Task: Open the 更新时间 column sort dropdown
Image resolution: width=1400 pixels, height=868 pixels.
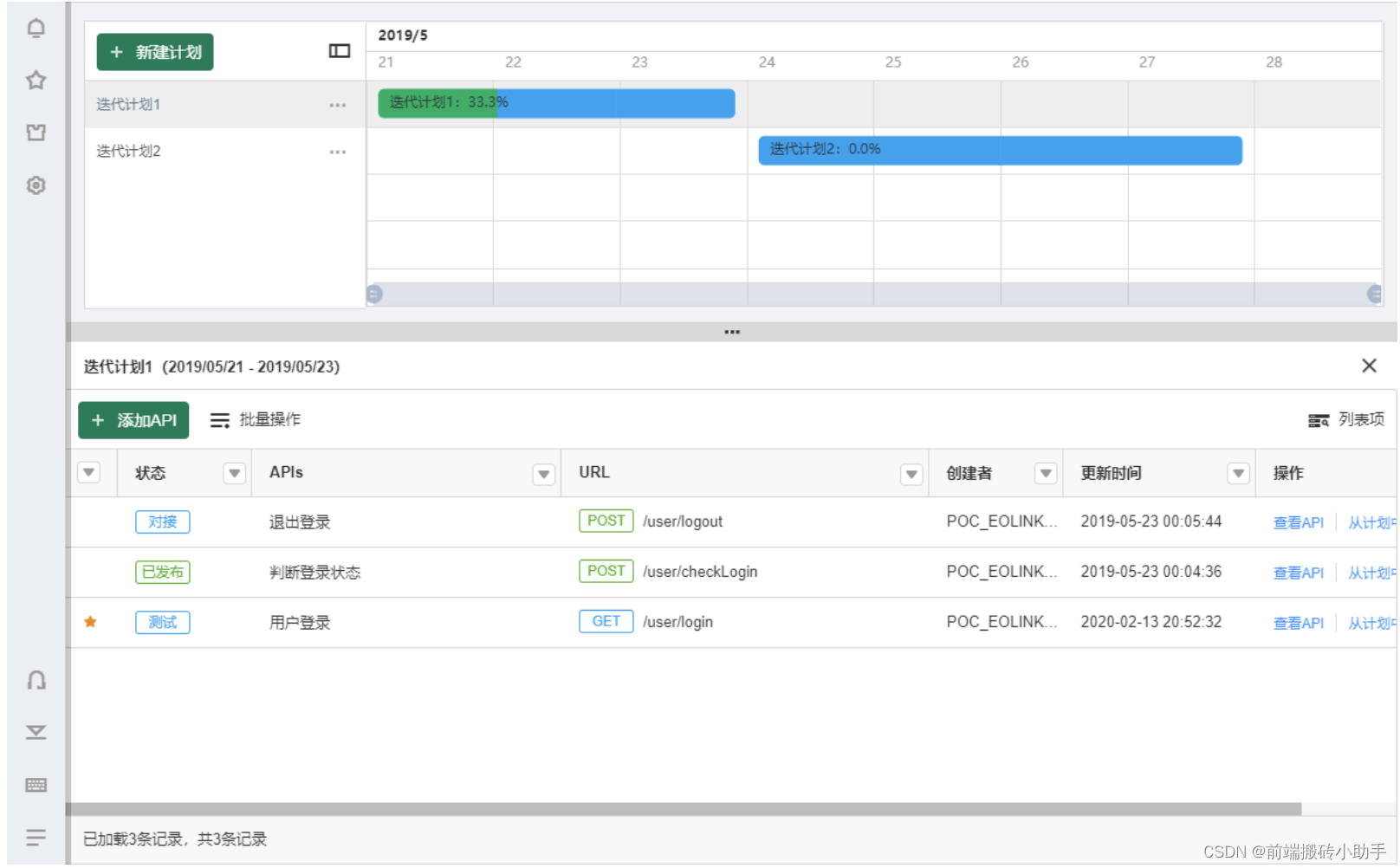Action: [x=1239, y=473]
